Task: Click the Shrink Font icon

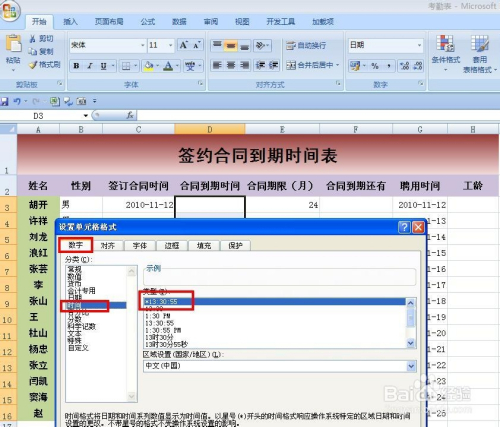Action: pyautogui.click(x=197, y=45)
